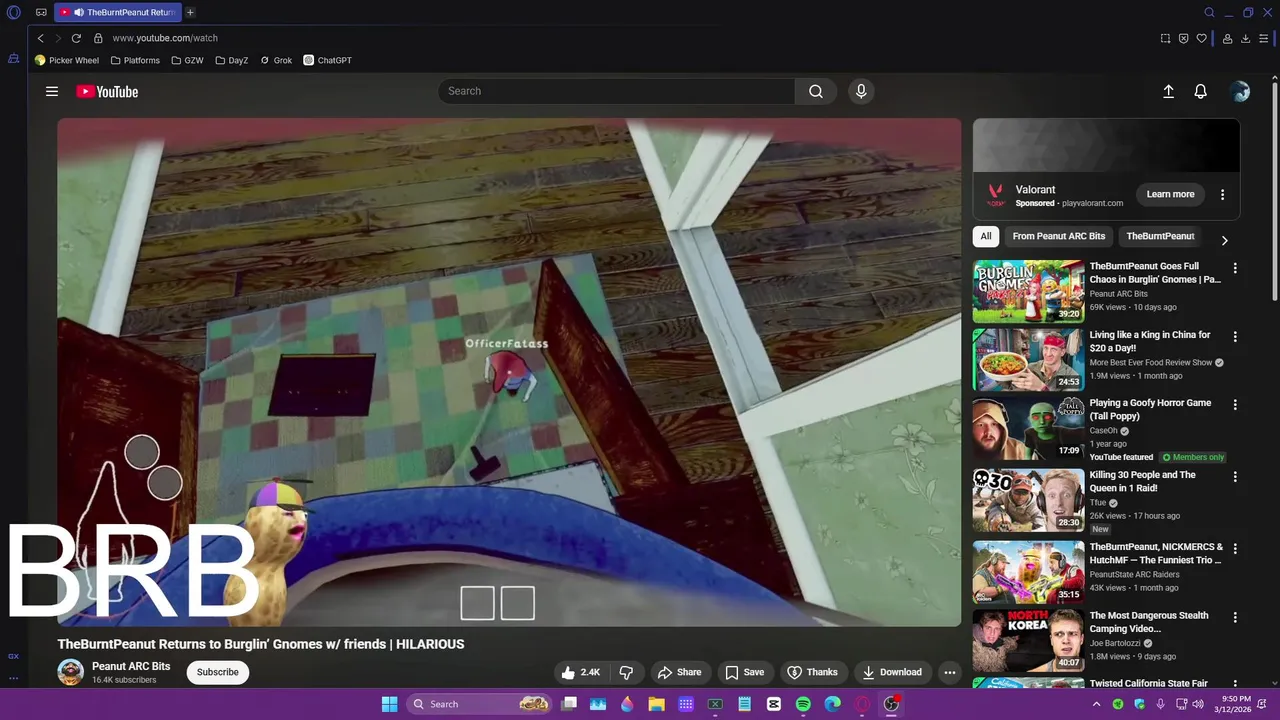Open the ChatGPT bookmark
Screen dimensions: 1280x720
pos(328,60)
